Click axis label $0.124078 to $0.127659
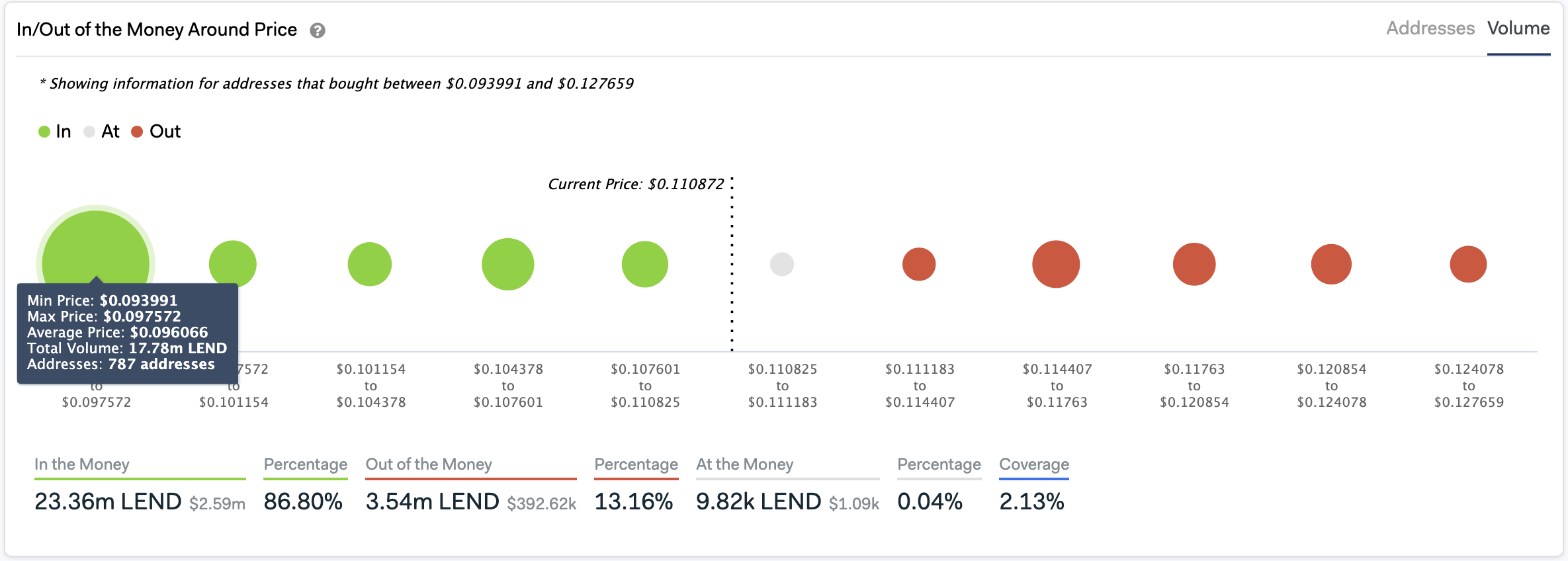This screenshot has height=561, width=1568. tap(1469, 386)
